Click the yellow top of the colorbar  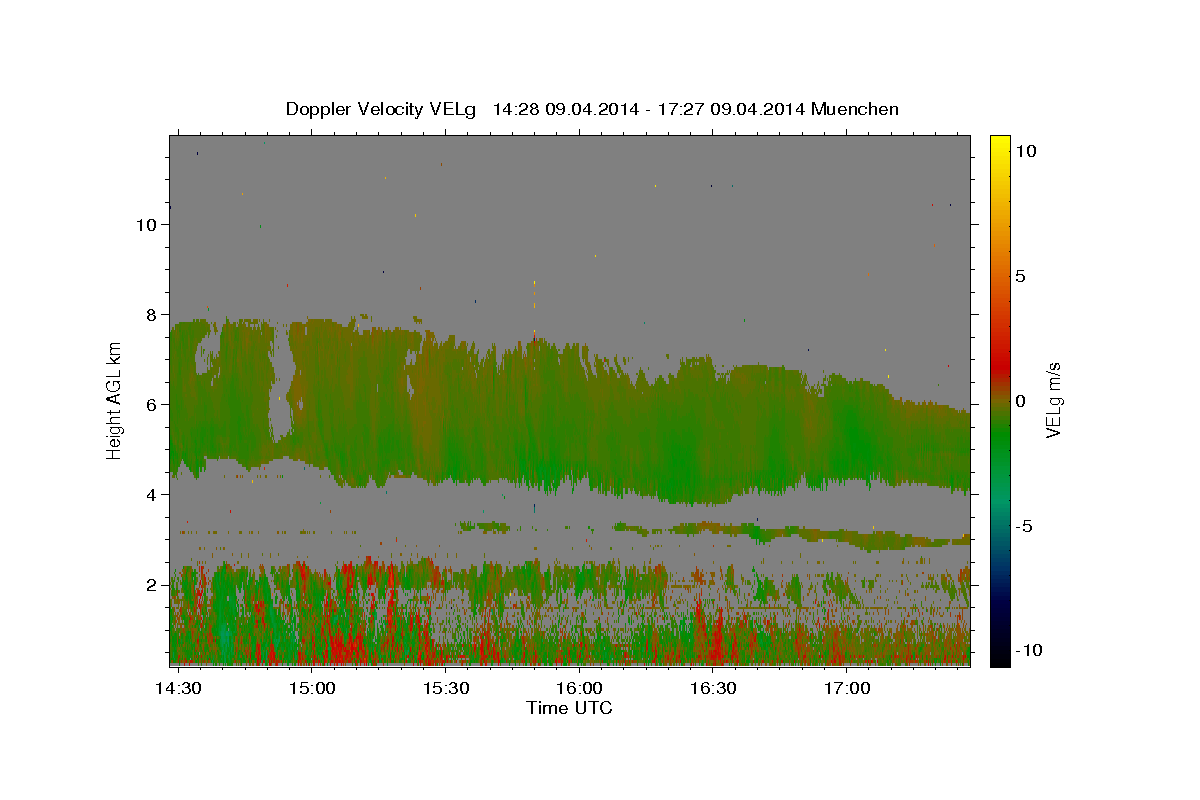[x=1000, y=145]
